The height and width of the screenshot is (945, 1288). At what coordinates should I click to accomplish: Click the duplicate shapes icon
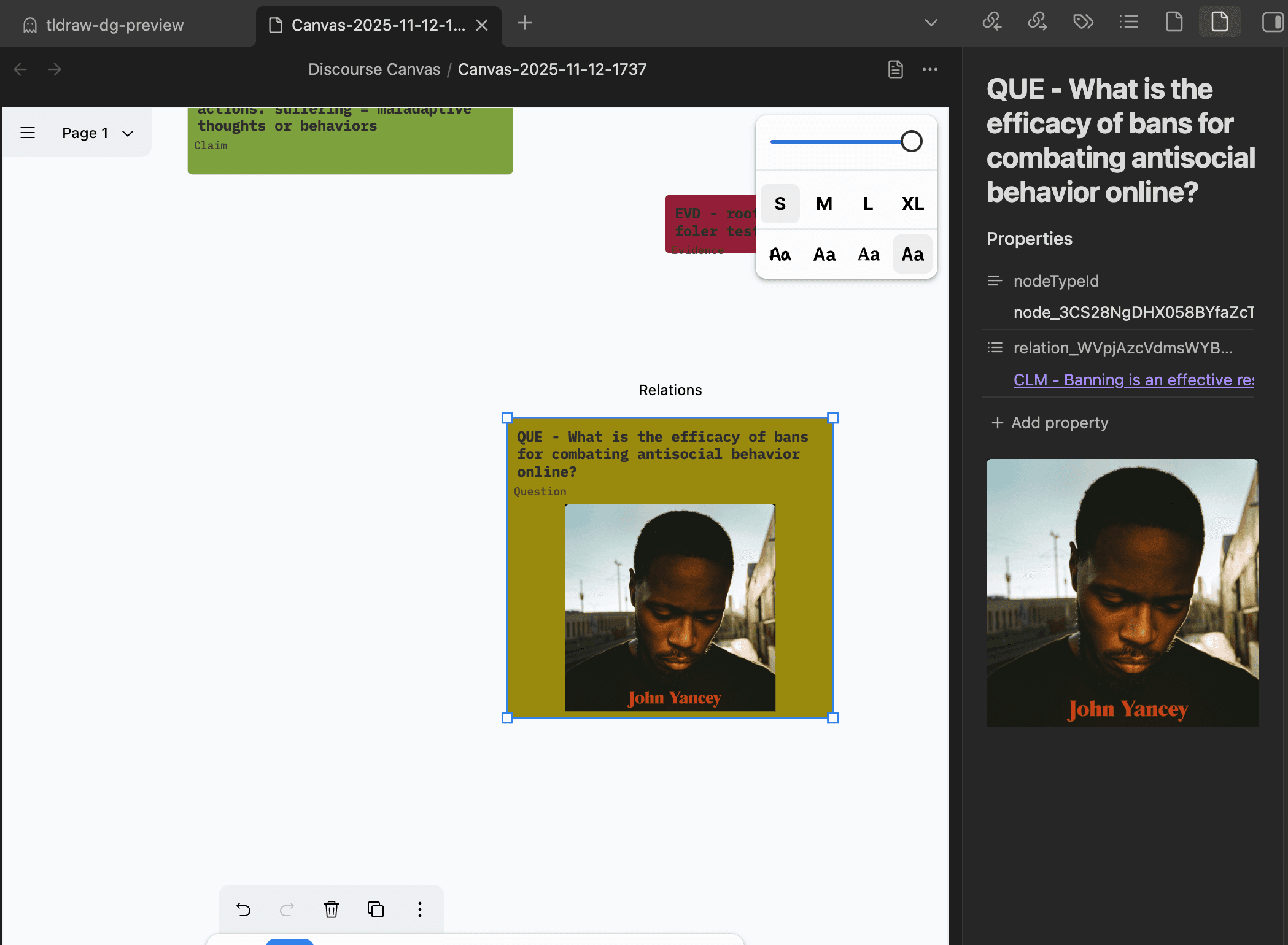point(376,909)
